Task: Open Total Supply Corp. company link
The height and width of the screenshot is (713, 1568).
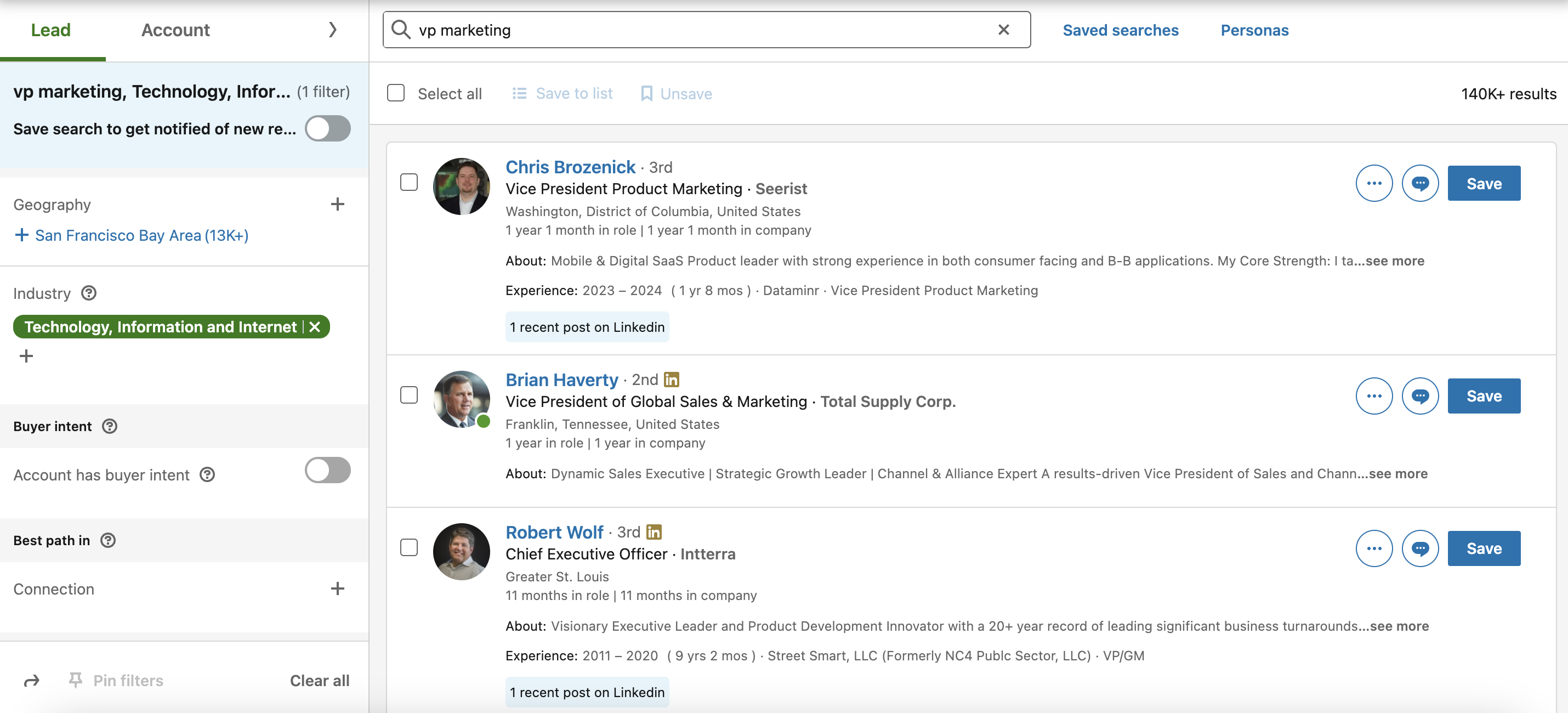Action: [888, 402]
